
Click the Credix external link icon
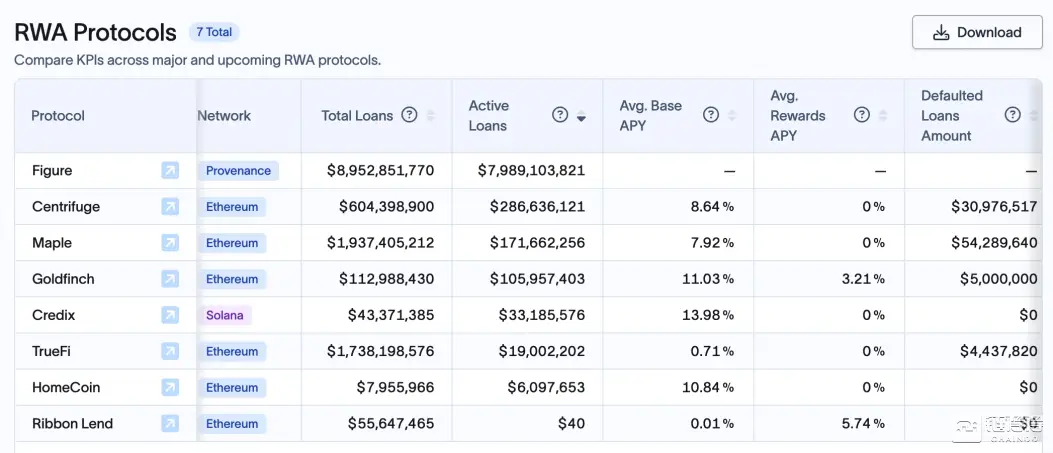[170, 315]
